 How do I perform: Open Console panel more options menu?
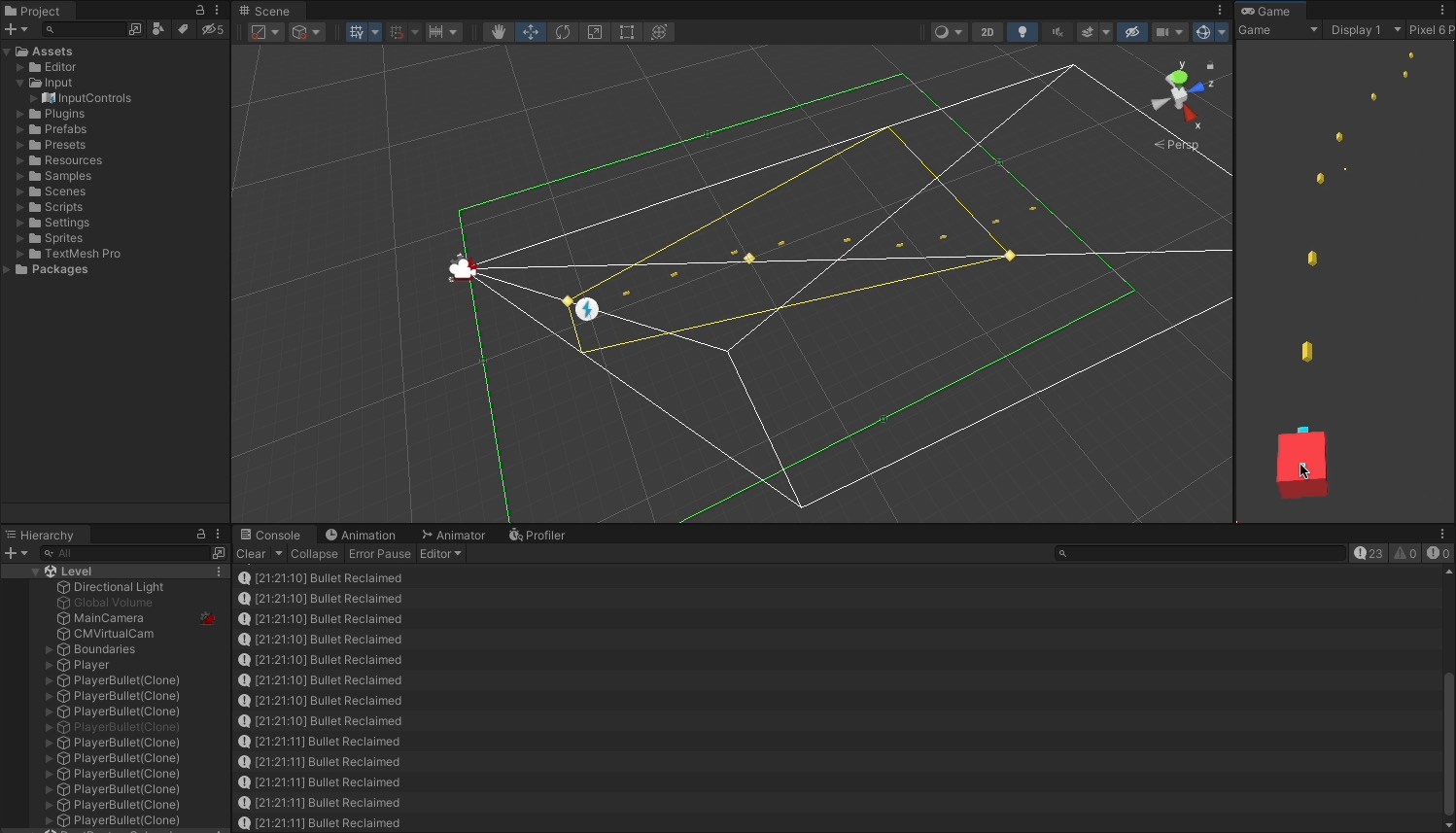1442,535
